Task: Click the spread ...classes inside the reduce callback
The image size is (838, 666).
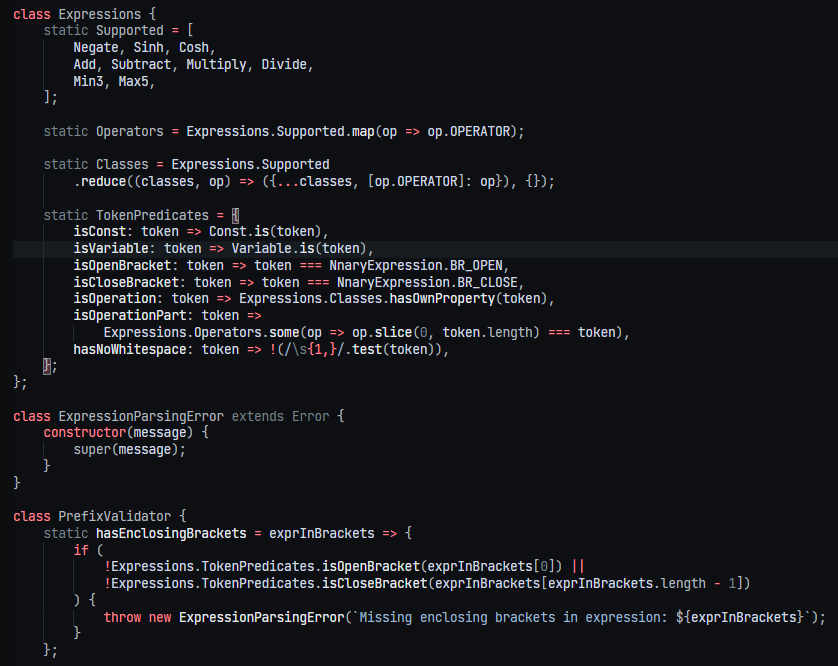Action: [314, 182]
